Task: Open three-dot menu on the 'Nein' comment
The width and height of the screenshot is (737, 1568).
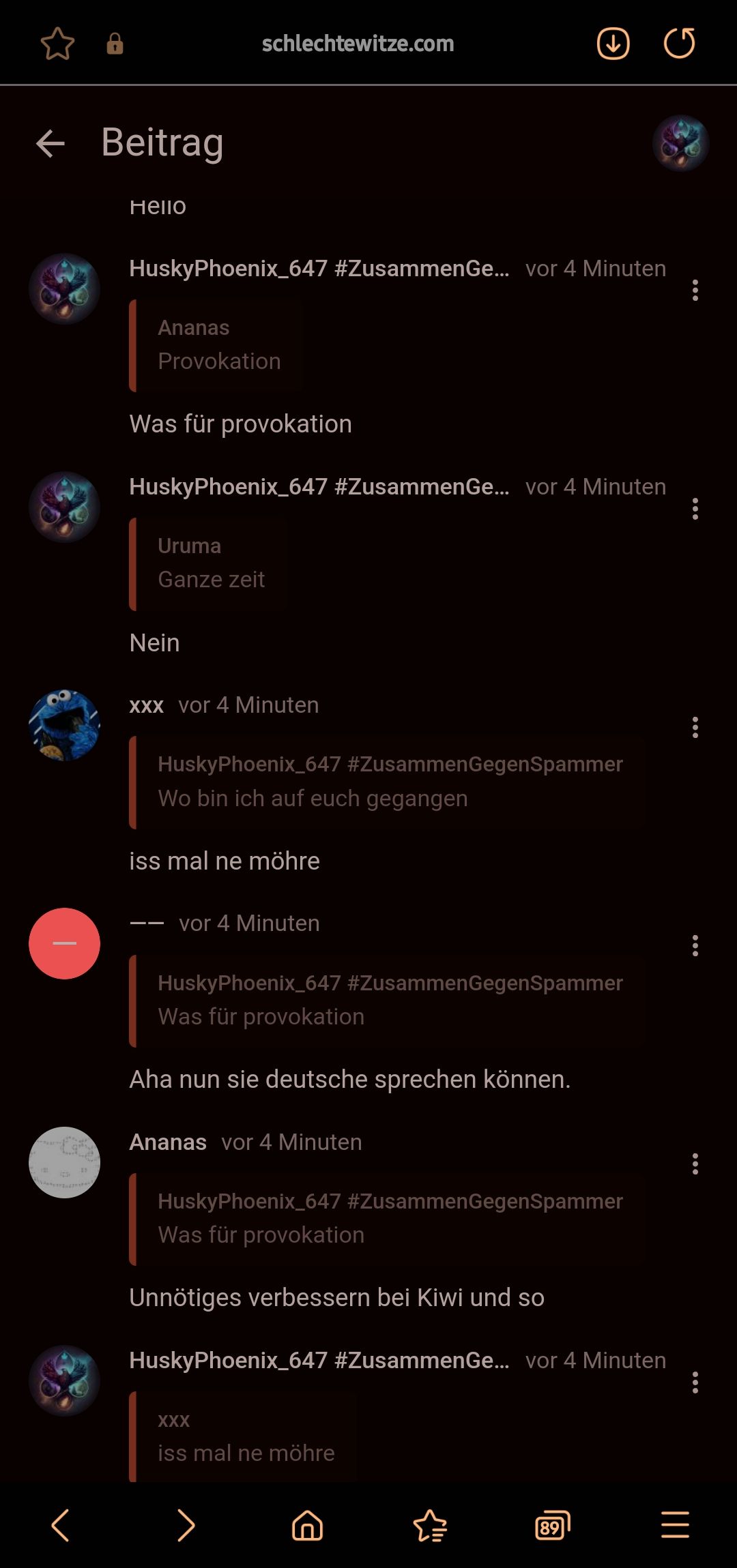Action: pyautogui.click(x=695, y=509)
